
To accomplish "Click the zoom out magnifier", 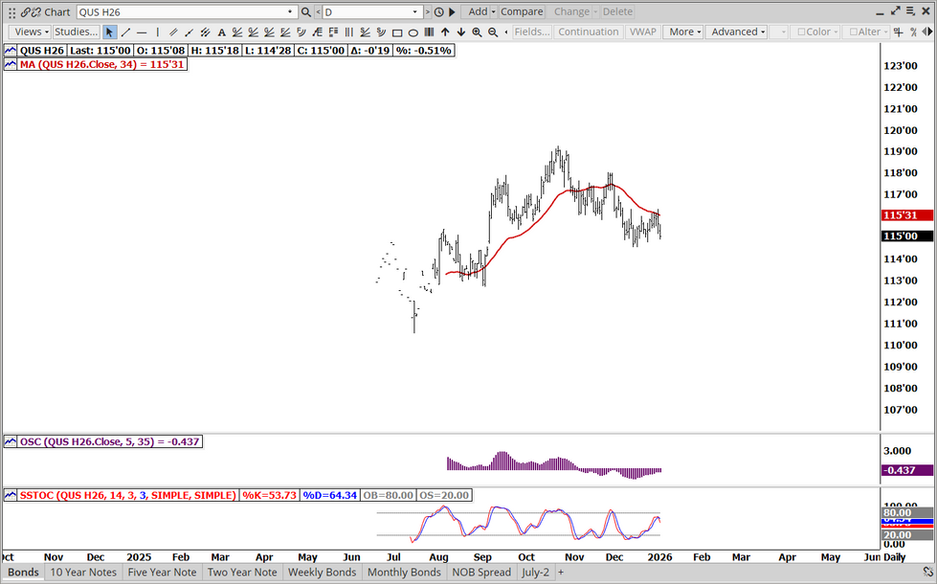I will (493, 32).
